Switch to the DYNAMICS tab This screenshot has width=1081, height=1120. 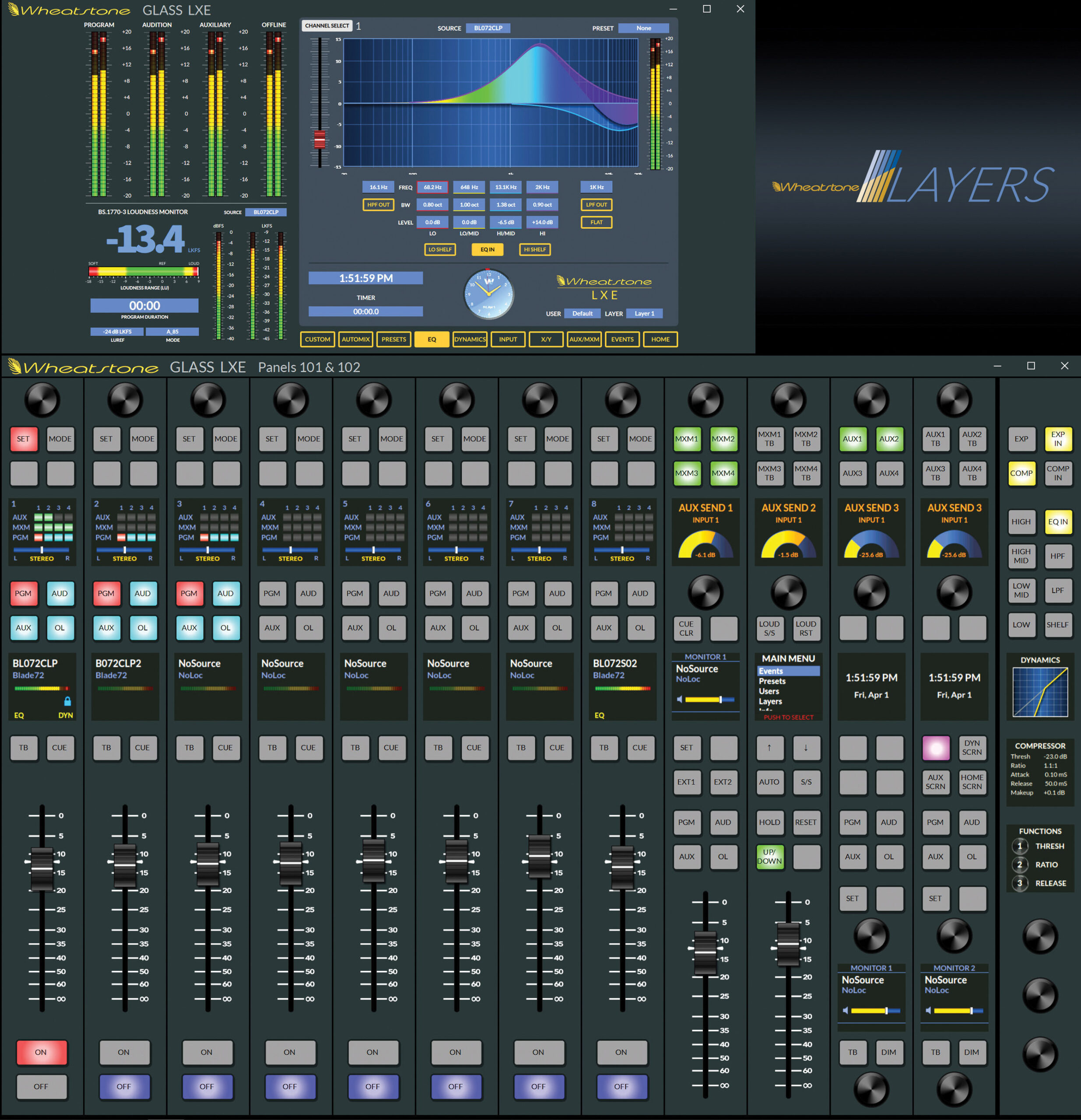click(x=469, y=339)
